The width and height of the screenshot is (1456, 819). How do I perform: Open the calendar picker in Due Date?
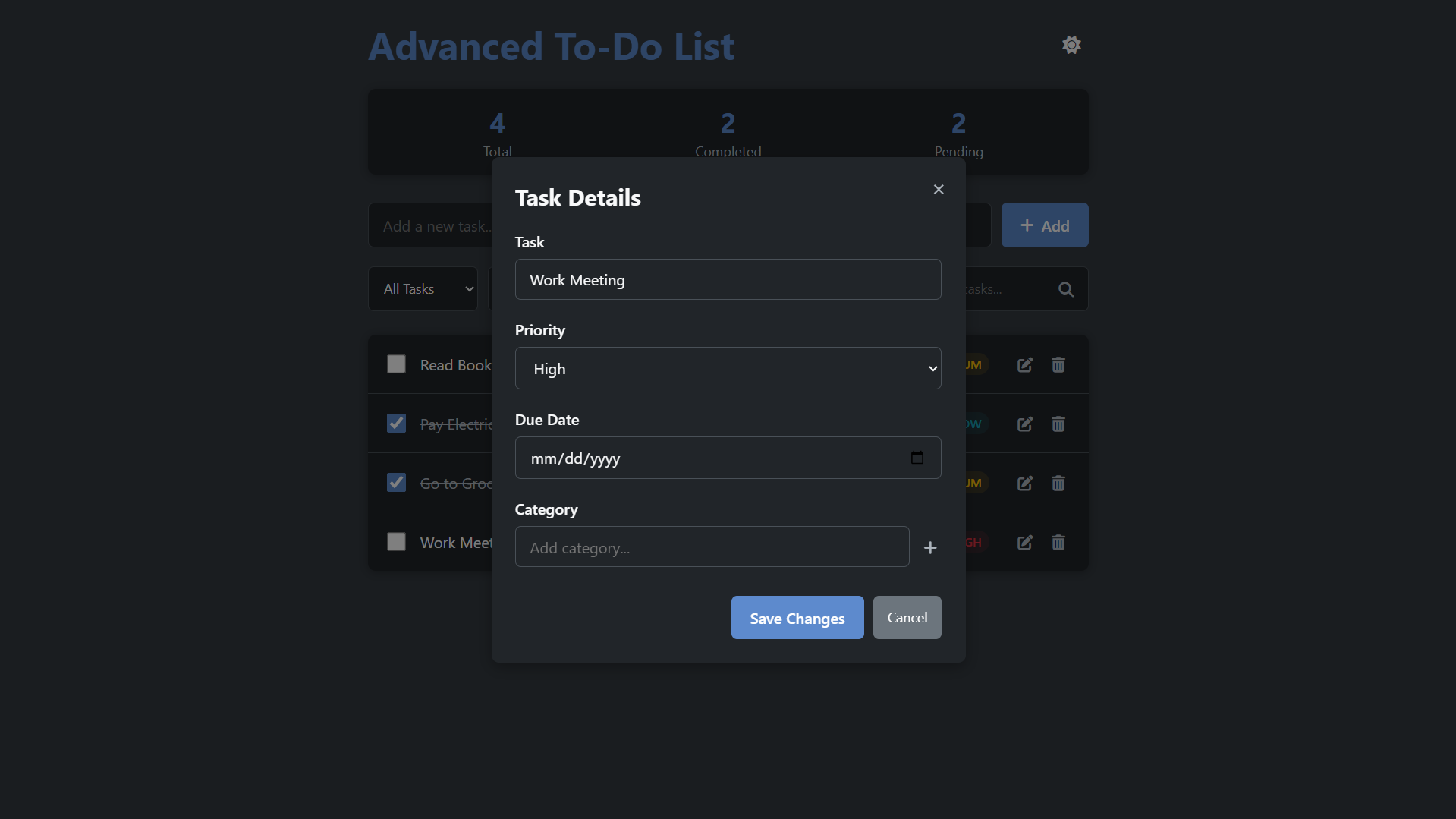click(917, 458)
